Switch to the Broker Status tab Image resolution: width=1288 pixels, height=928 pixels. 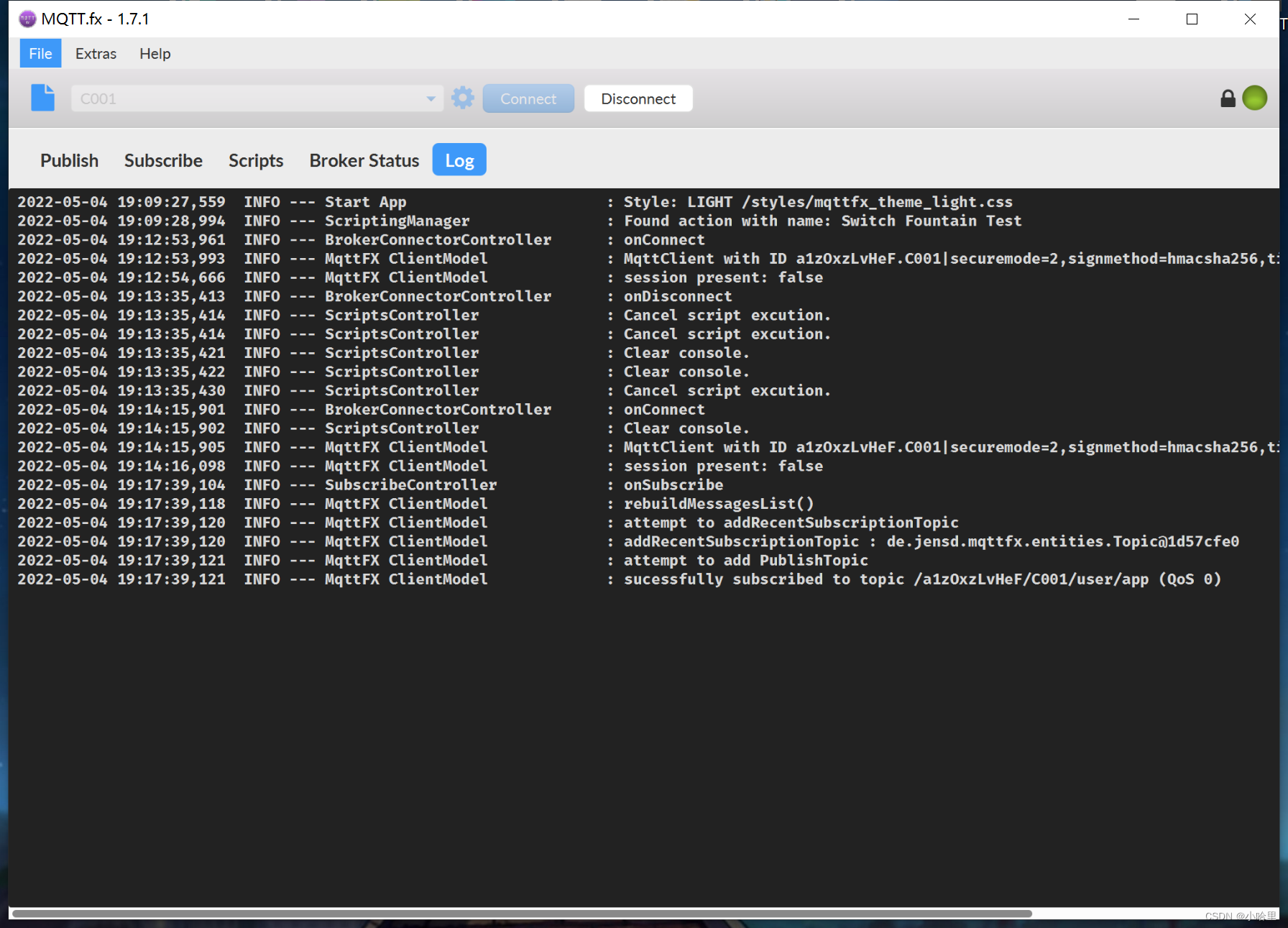coord(364,160)
